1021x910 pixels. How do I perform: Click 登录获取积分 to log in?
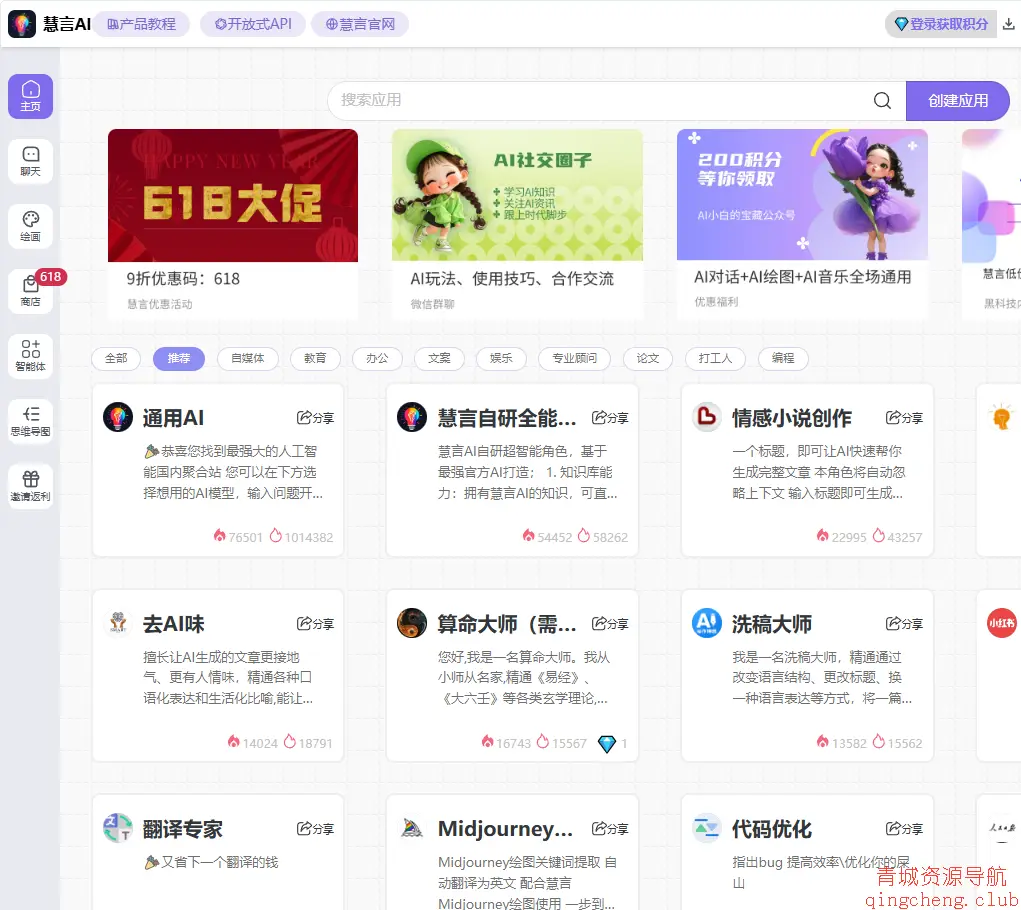(940, 24)
